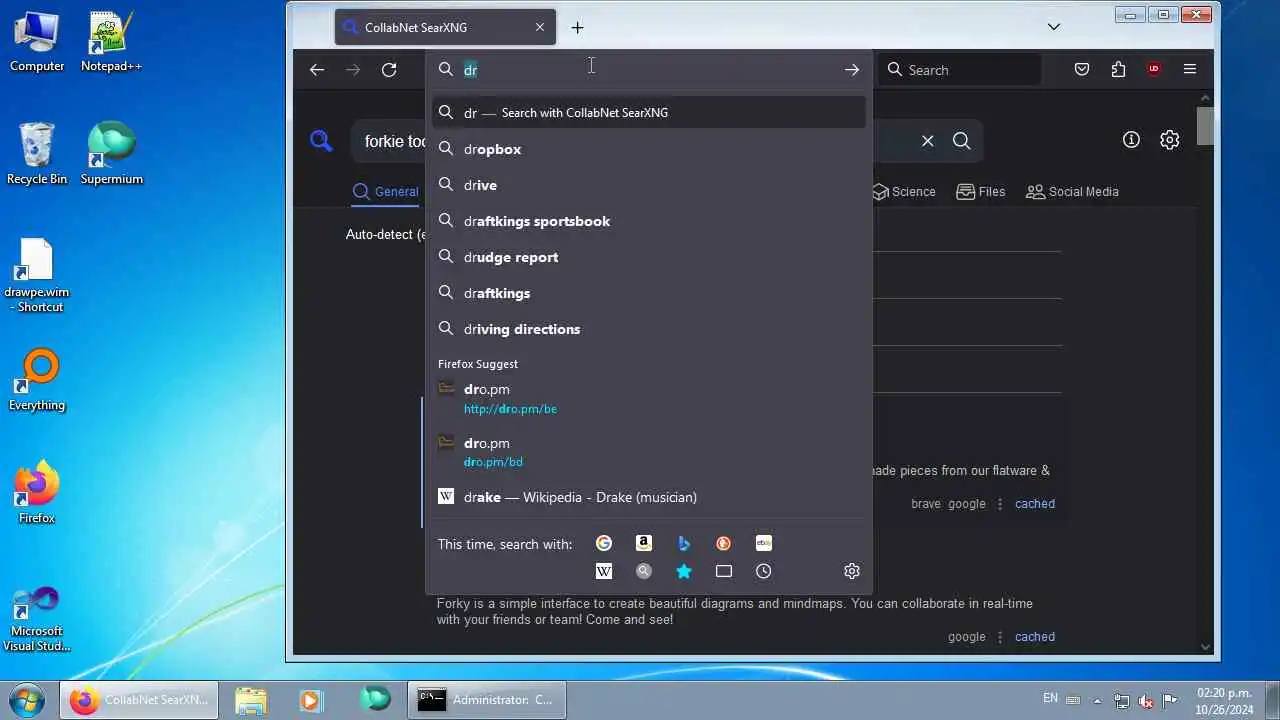Open result options dots beside google
This screenshot has width=1280, height=720.
point(1000,637)
